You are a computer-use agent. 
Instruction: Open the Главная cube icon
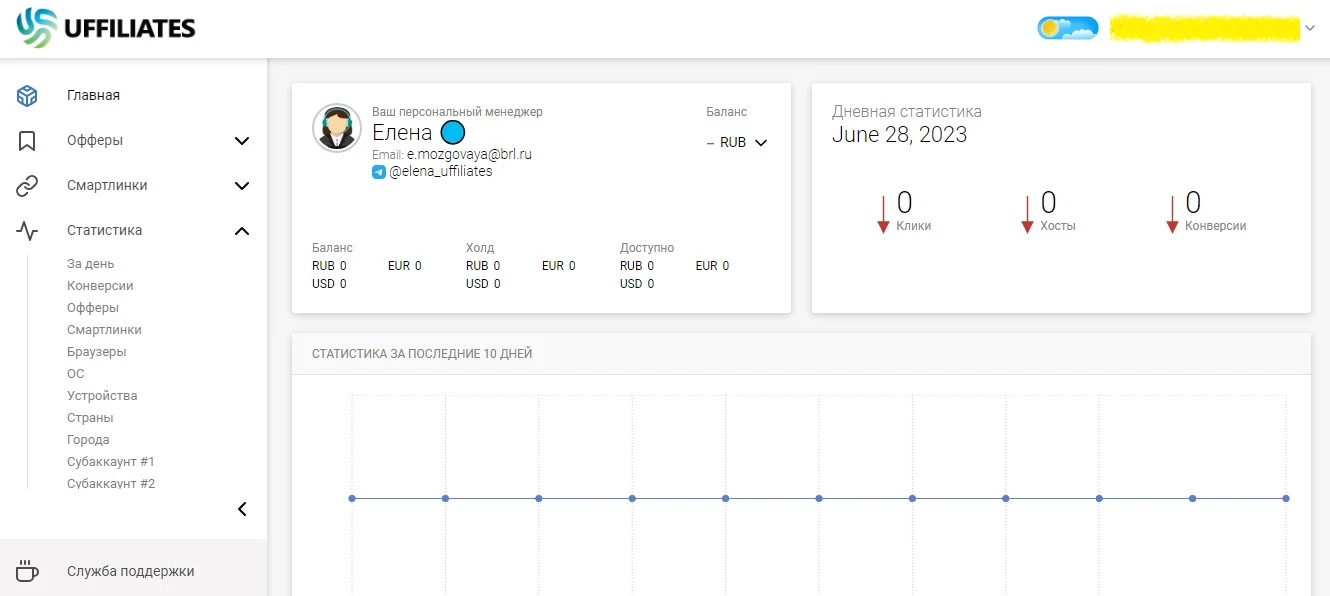(x=27, y=96)
